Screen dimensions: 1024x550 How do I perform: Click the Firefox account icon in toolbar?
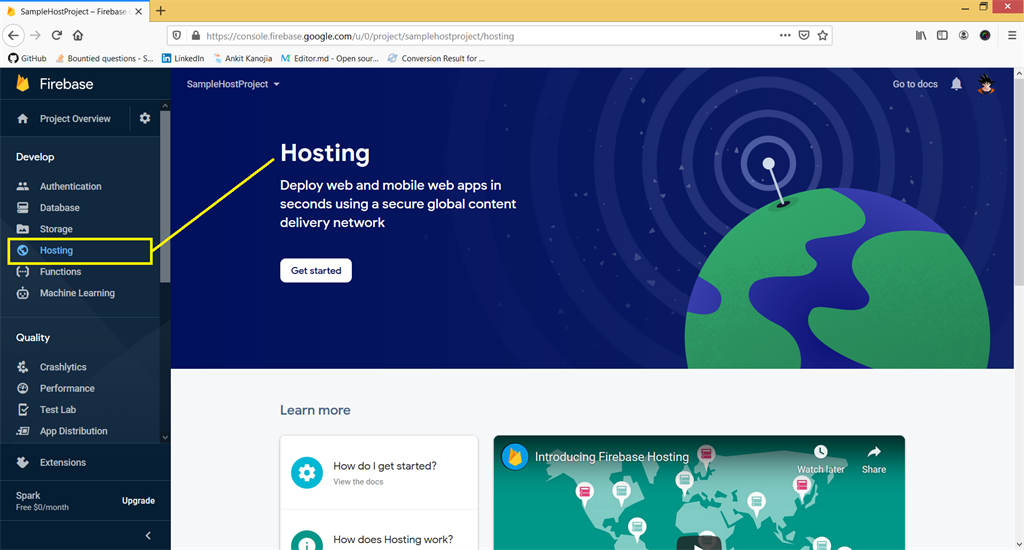pos(963,35)
